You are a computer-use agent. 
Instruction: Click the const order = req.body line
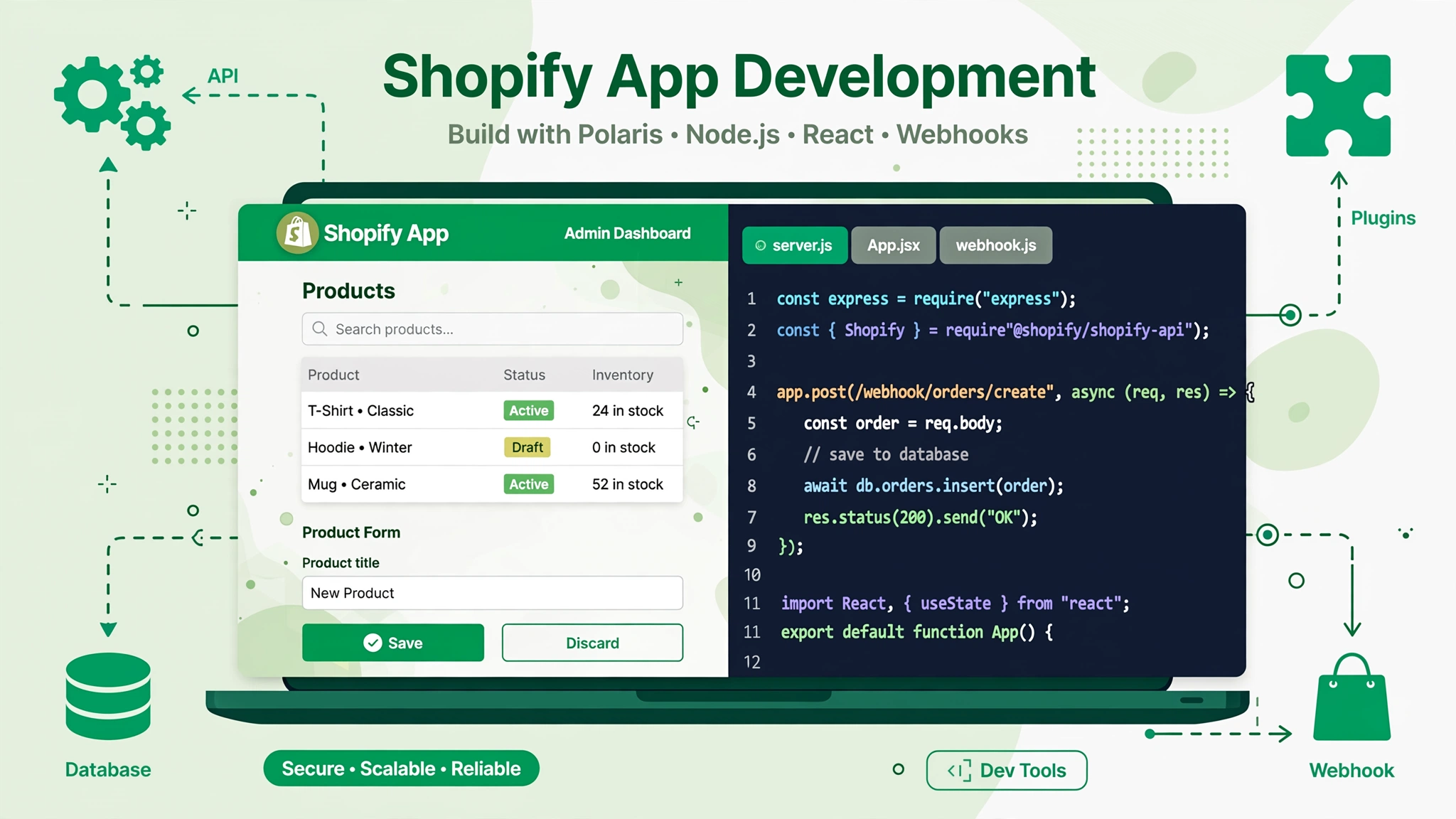click(903, 424)
